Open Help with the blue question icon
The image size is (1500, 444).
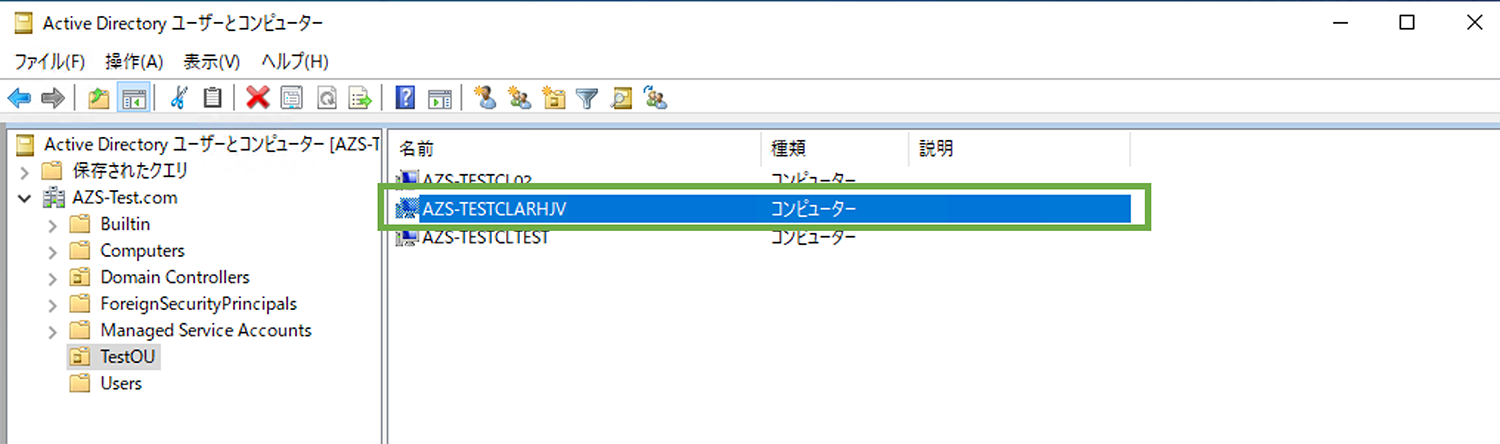(x=405, y=97)
